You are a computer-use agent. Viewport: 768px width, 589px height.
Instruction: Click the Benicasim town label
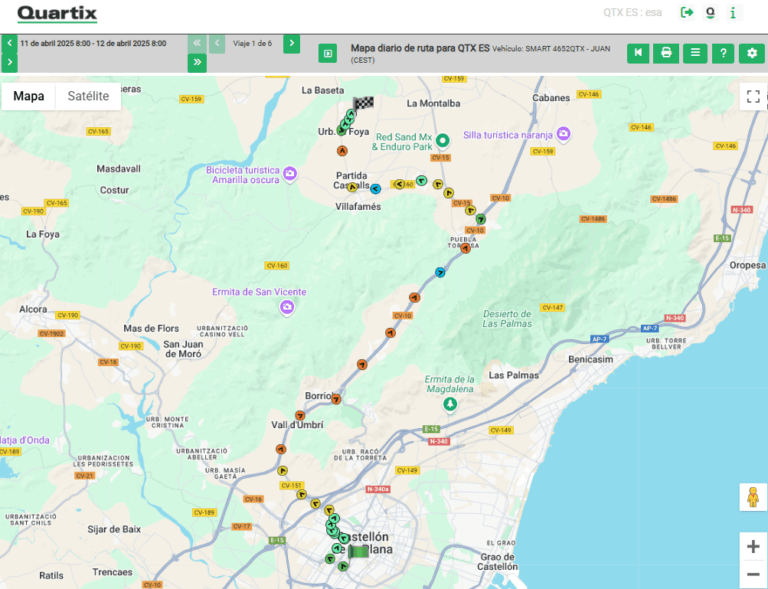591,359
